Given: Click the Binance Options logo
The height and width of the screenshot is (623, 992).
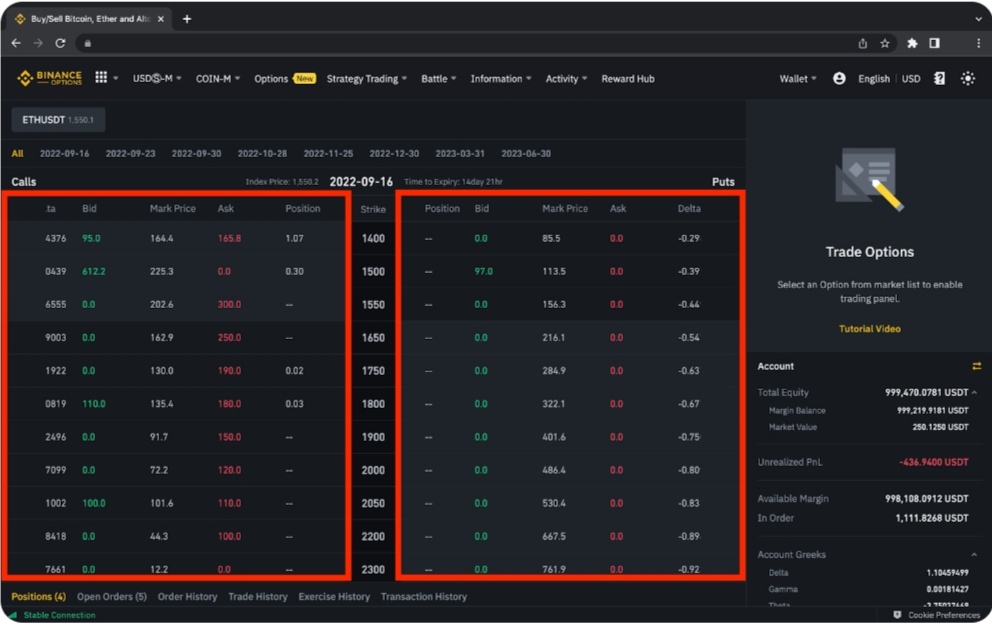Looking at the screenshot, I should click(49, 78).
